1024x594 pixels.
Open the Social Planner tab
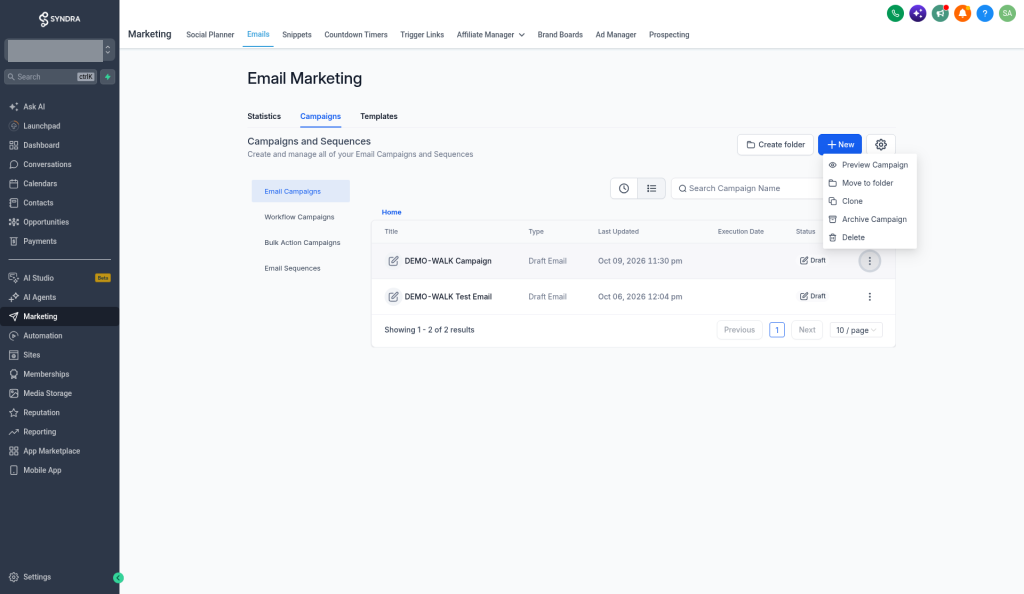pos(210,35)
